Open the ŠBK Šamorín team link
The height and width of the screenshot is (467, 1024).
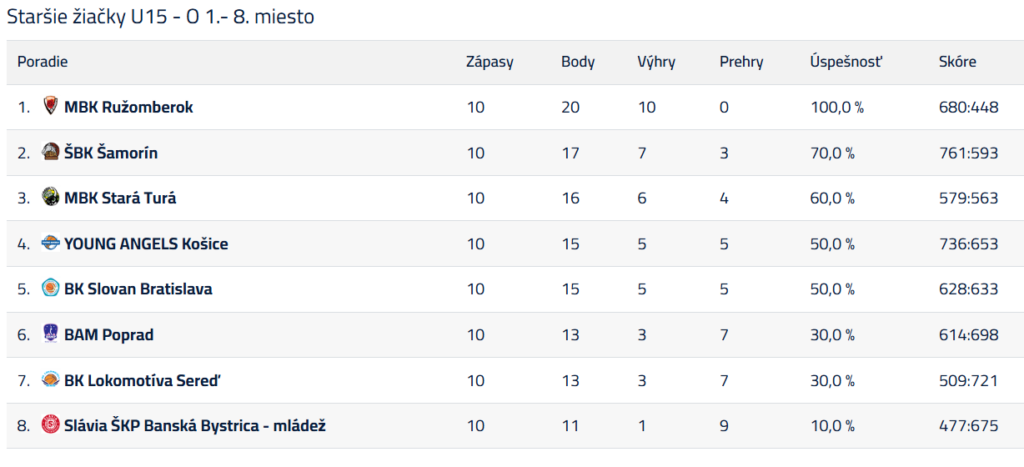(x=111, y=153)
